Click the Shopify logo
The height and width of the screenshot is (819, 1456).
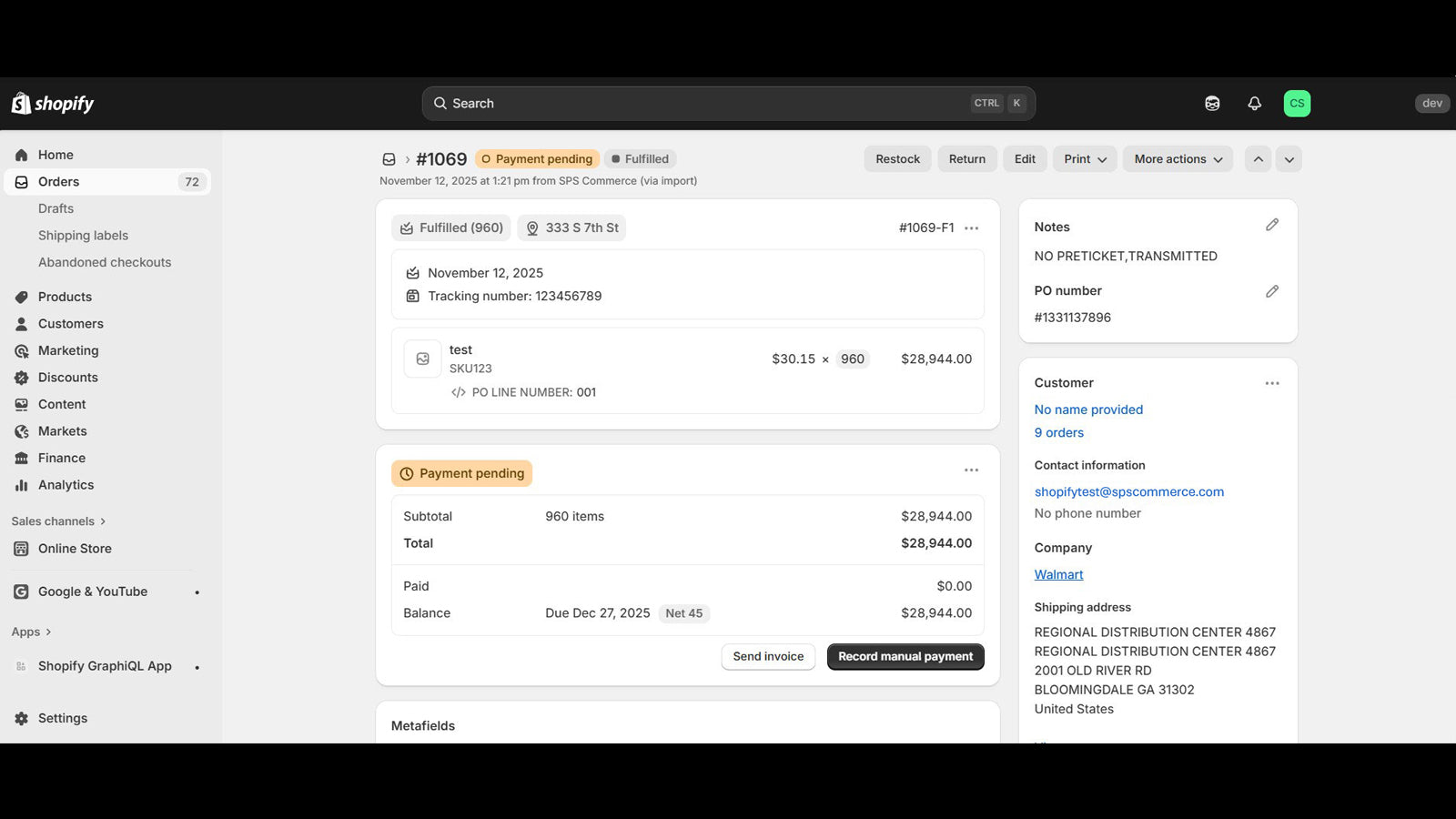coord(52,103)
